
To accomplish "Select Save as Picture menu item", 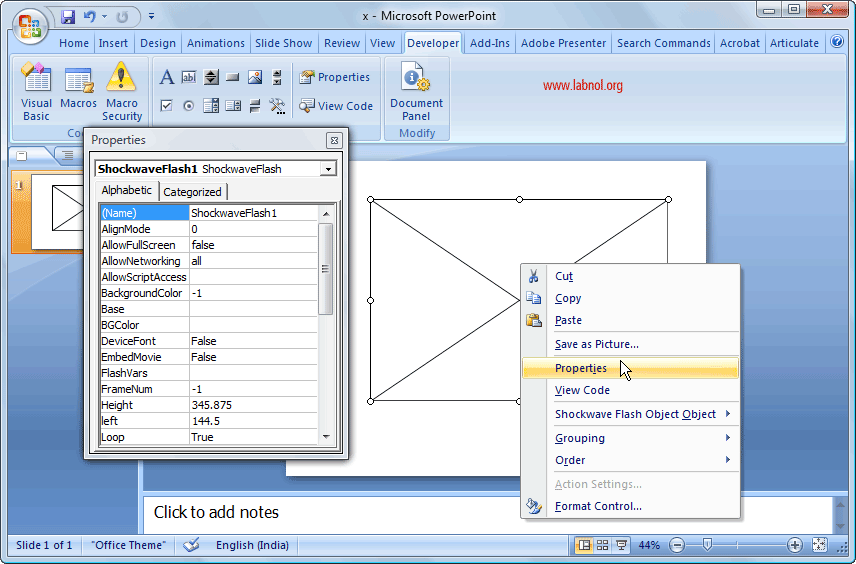I will (631, 344).
